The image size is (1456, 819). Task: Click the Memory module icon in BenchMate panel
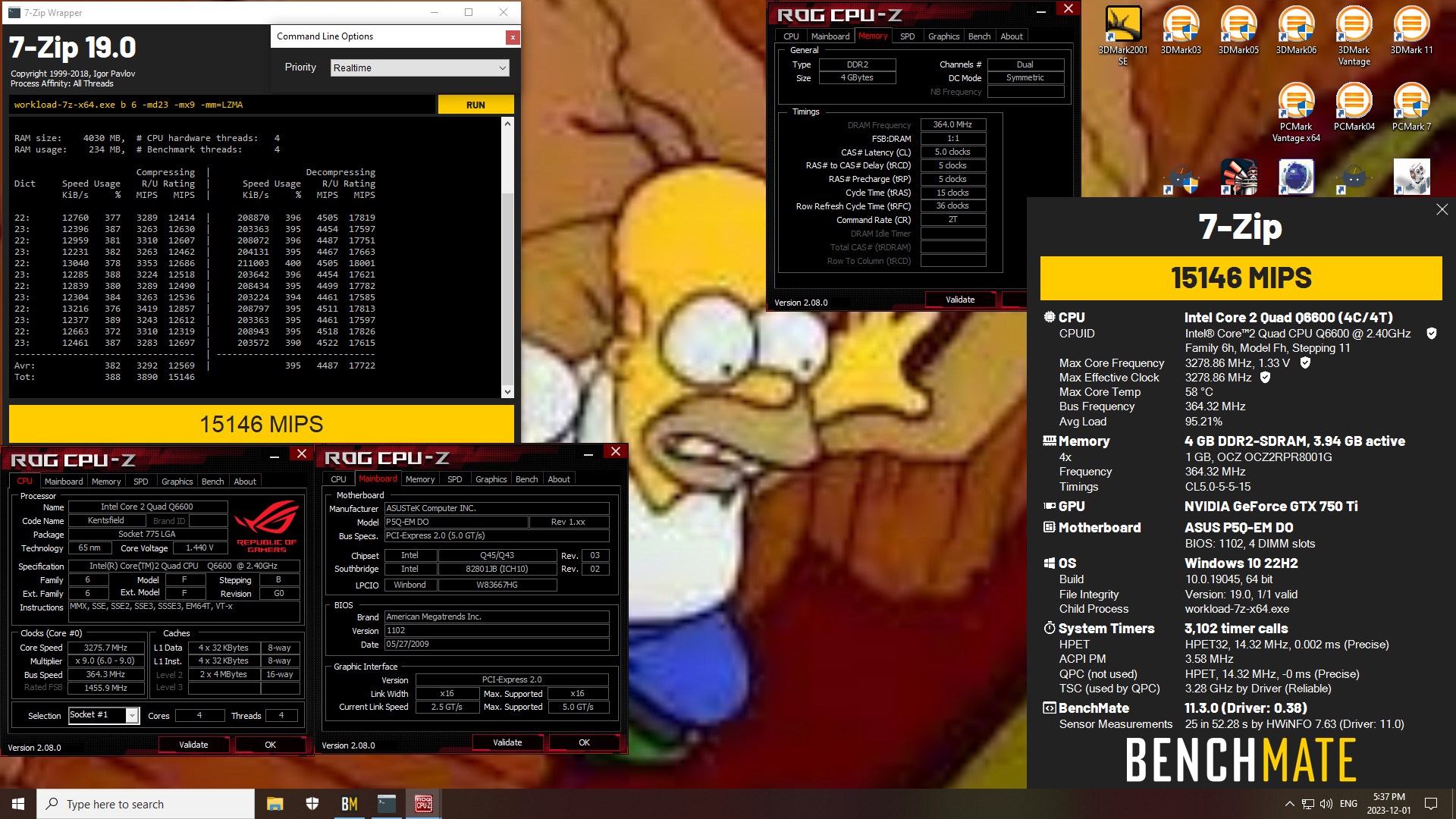point(1050,441)
